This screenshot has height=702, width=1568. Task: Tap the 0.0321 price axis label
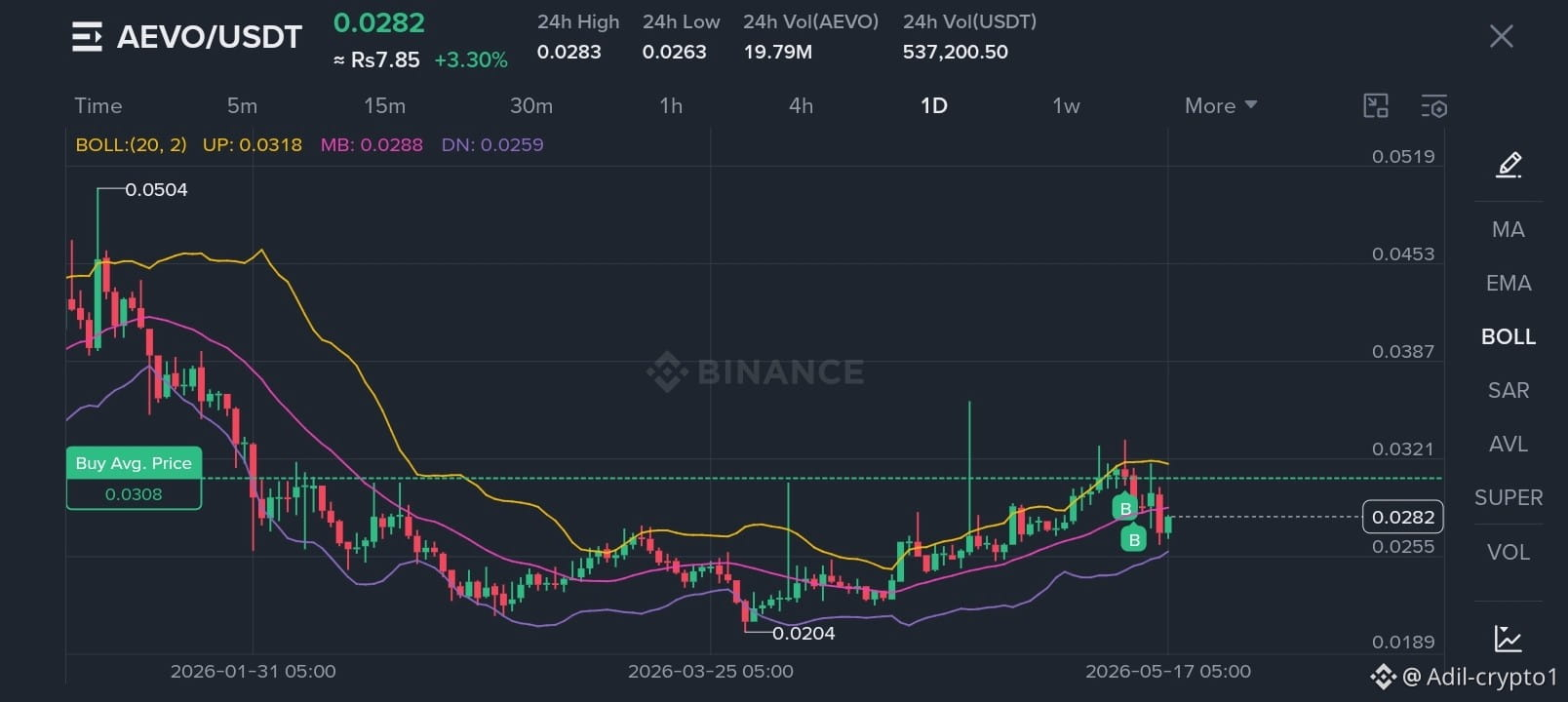tap(1403, 448)
